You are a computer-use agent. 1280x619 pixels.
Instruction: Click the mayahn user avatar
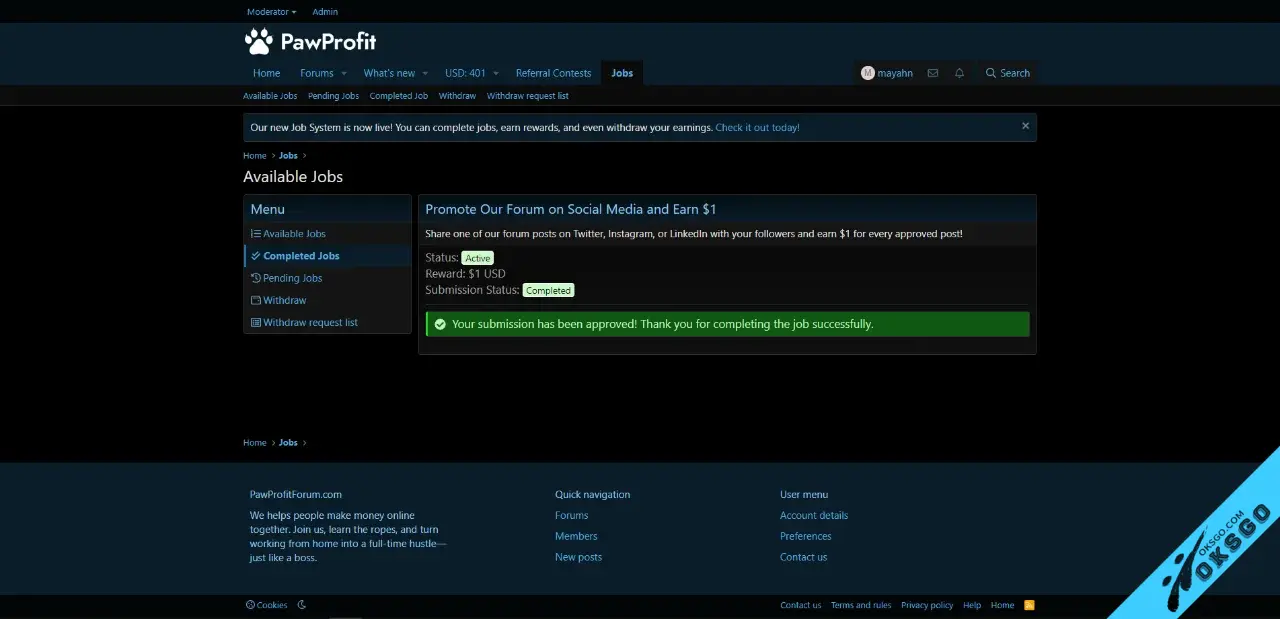(x=868, y=73)
